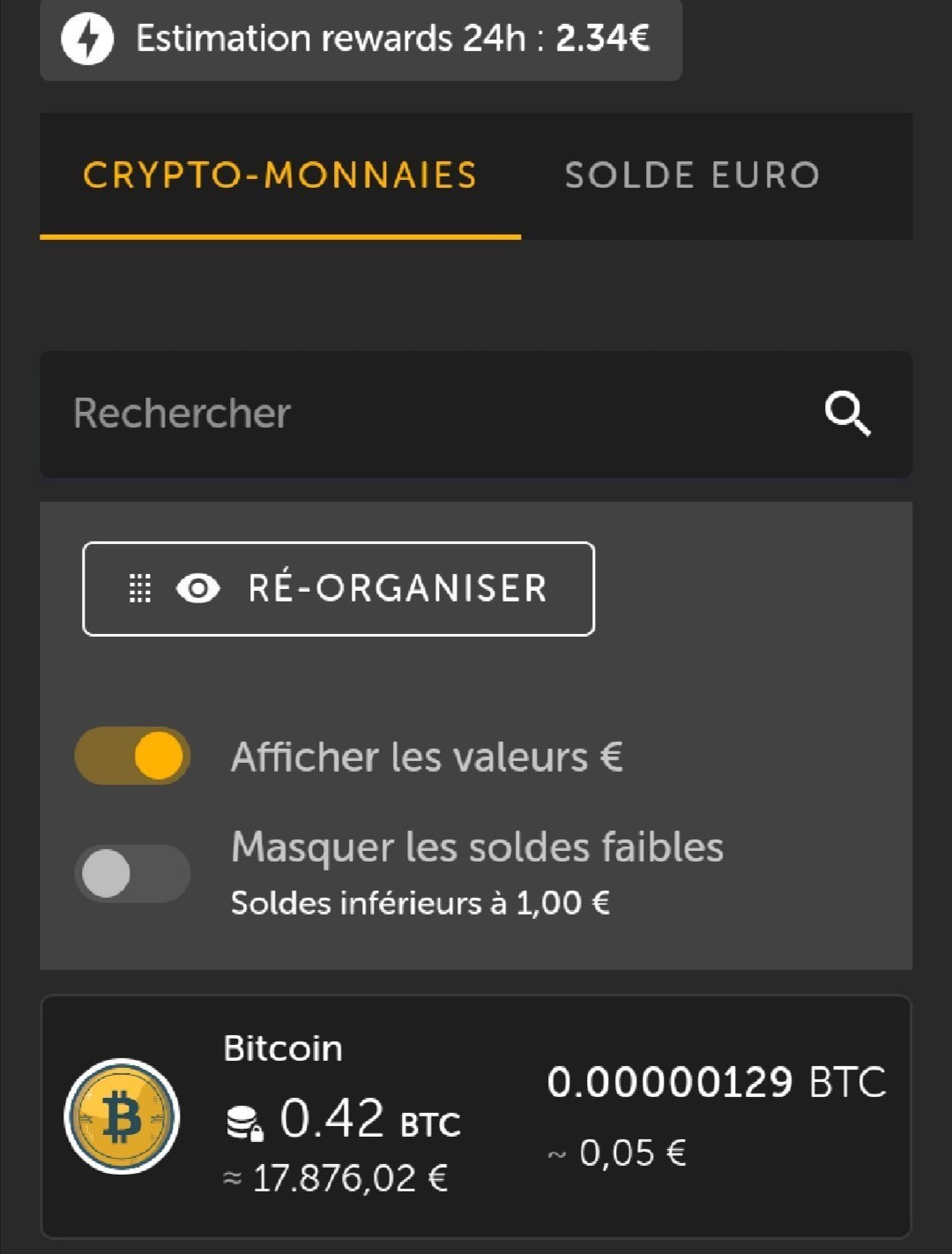This screenshot has width=952, height=1254.
Task: Click the lightning bolt rewards icon
Action: pyautogui.click(x=87, y=39)
